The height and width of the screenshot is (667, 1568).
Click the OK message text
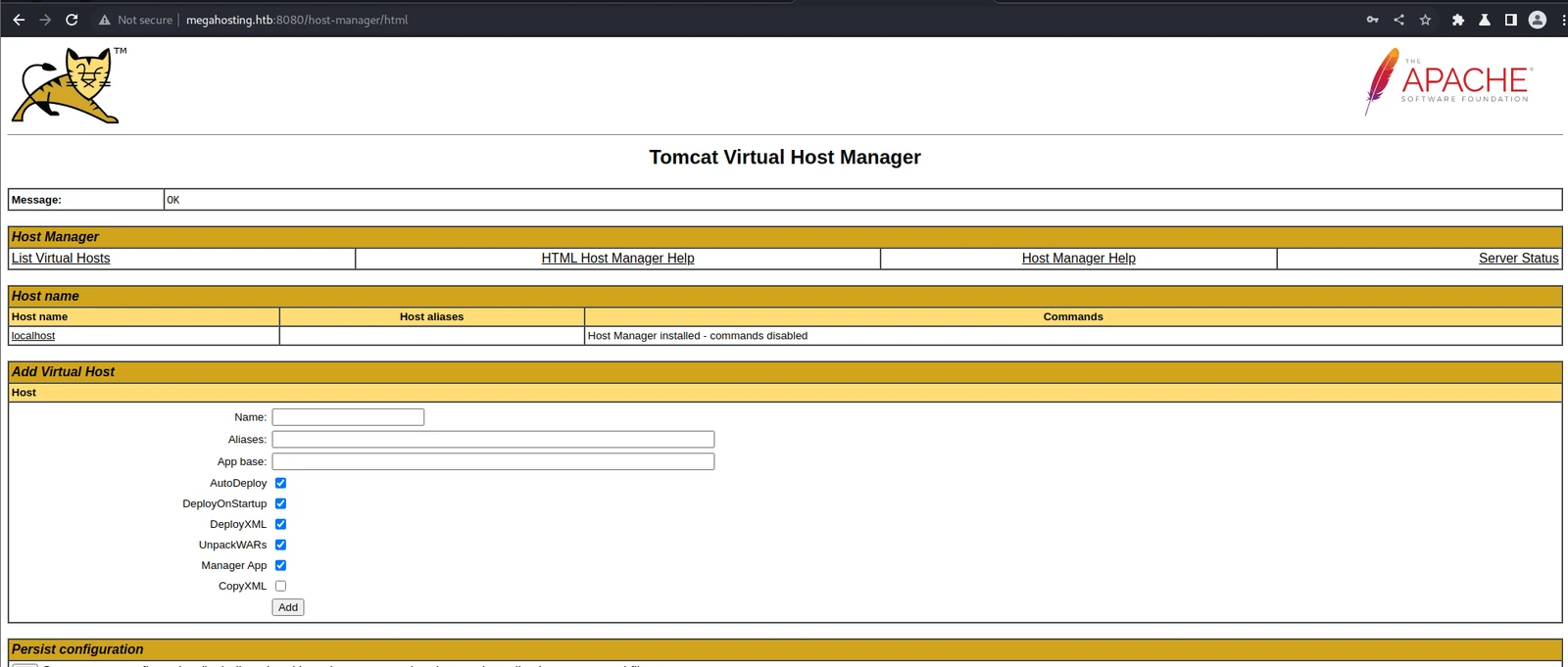pyautogui.click(x=173, y=200)
